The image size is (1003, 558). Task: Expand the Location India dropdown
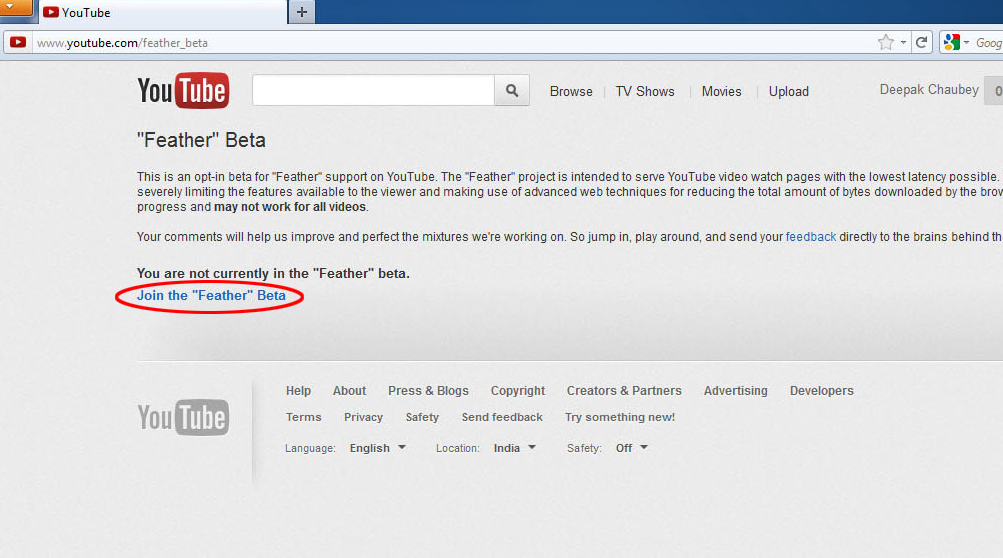tap(514, 448)
